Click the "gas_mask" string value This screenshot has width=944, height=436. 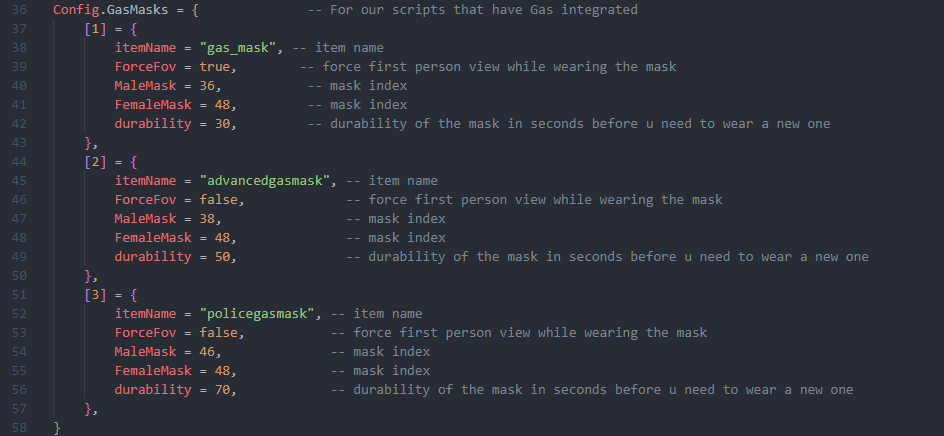tap(241, 48)
